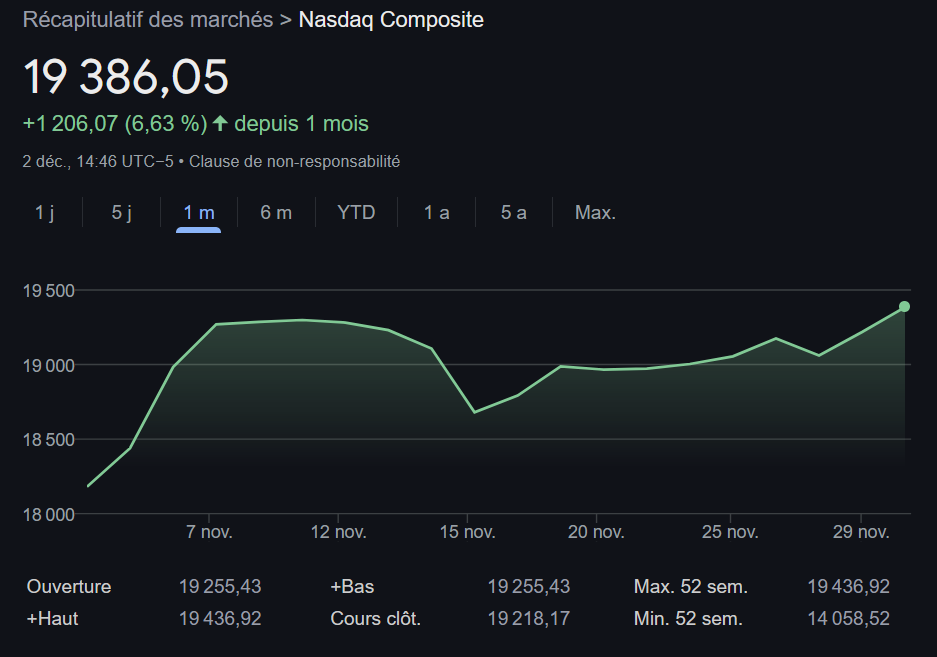This screenshot has height=657, width=937.
Task: Select the 1 j time range tab
Action: tap(44, 212)
